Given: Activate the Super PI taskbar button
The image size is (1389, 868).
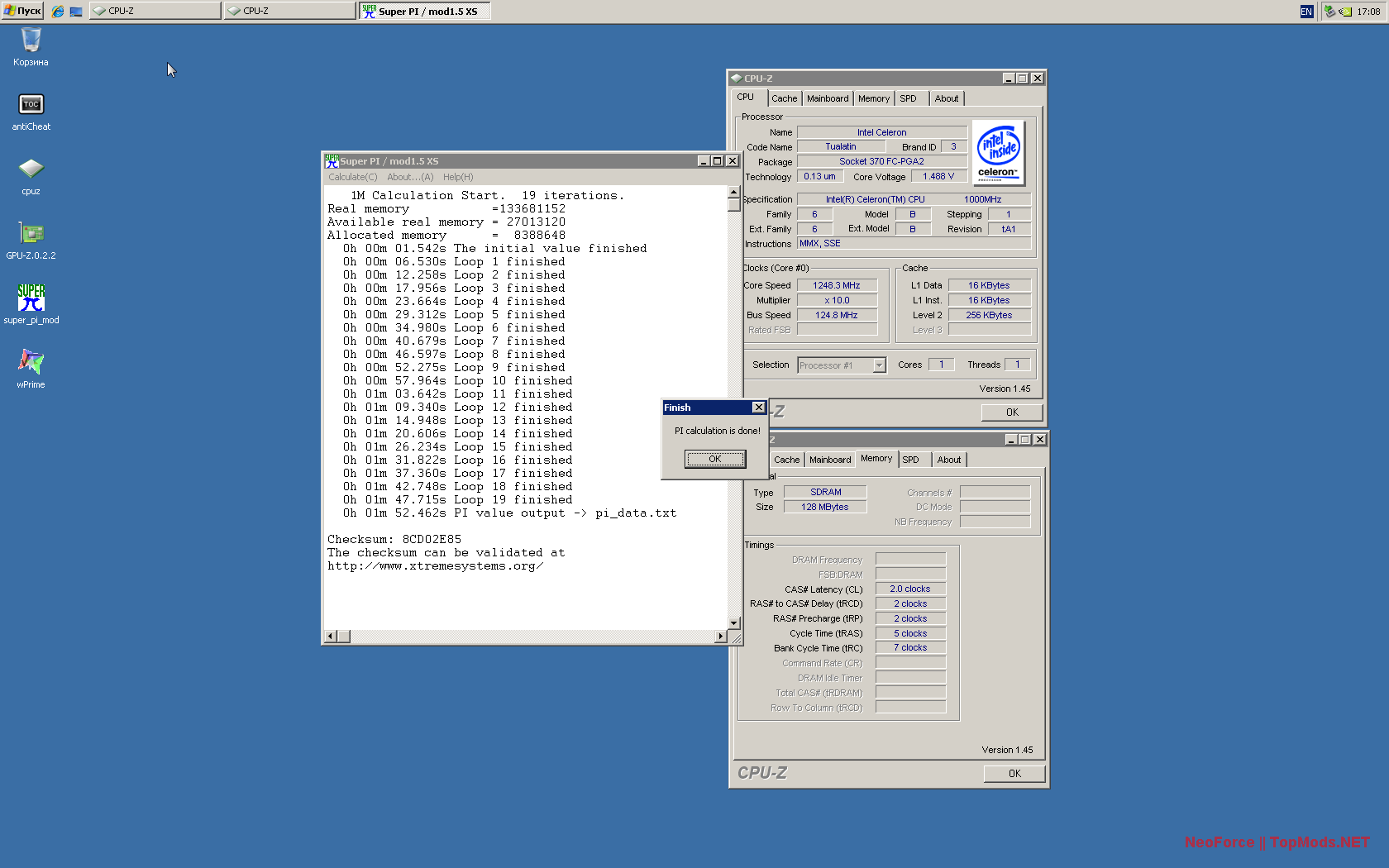Looking at the screenshot, I should pyautogui.click(x=425, y=11).
